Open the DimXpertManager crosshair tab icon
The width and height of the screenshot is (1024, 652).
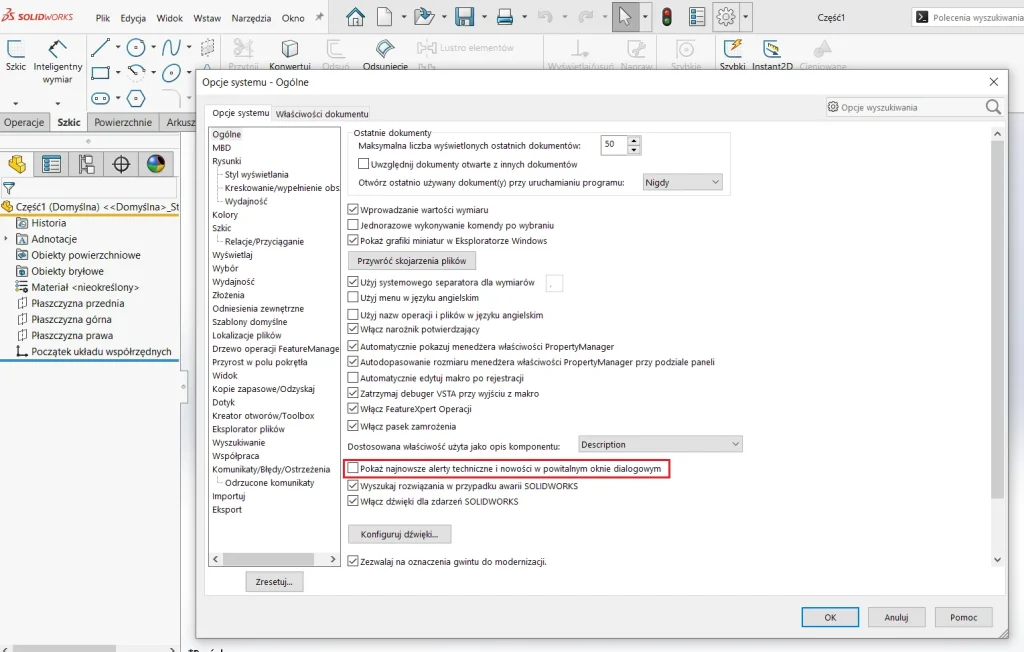(121, 164)
